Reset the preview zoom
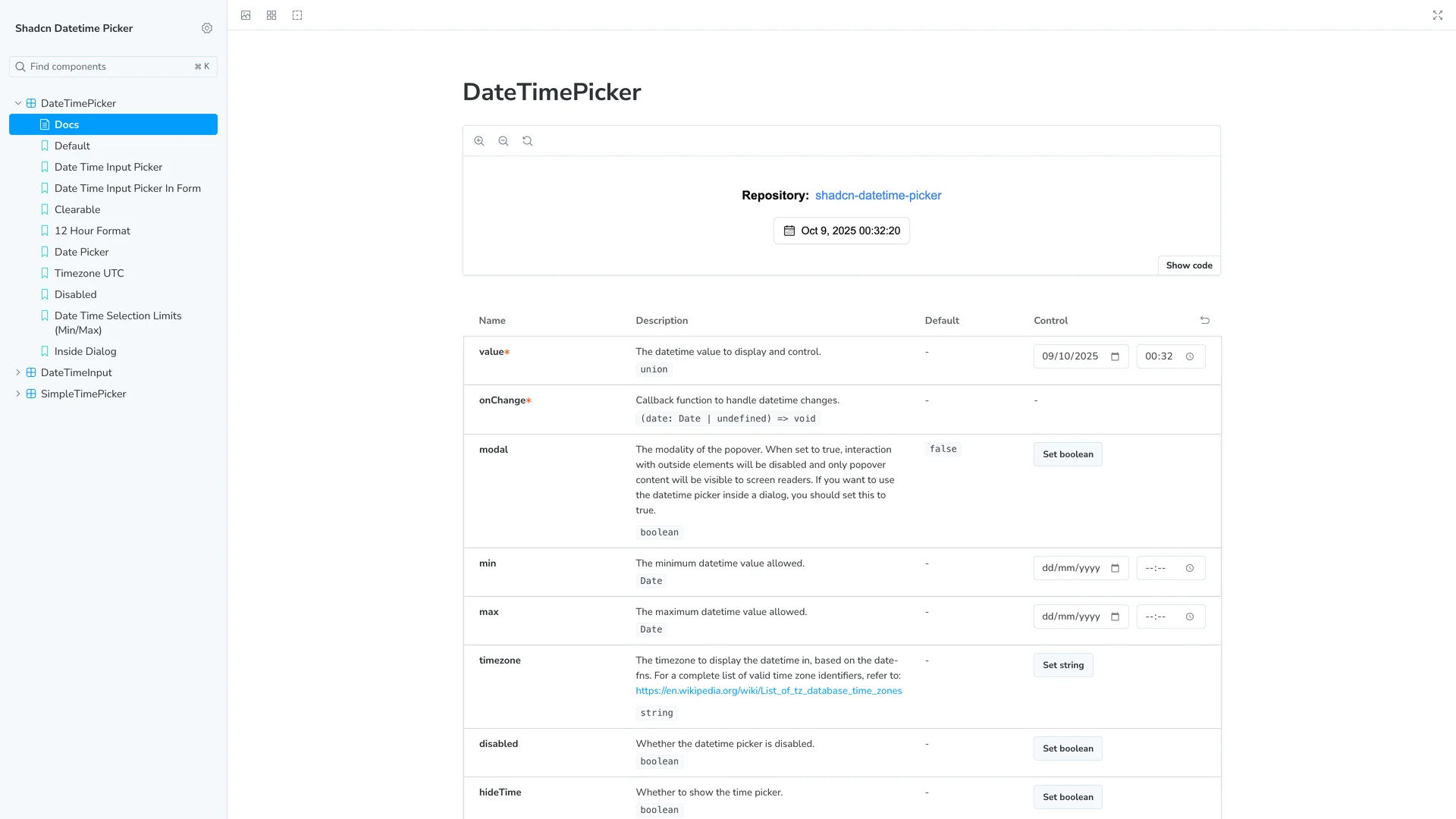 coord(528,141)
